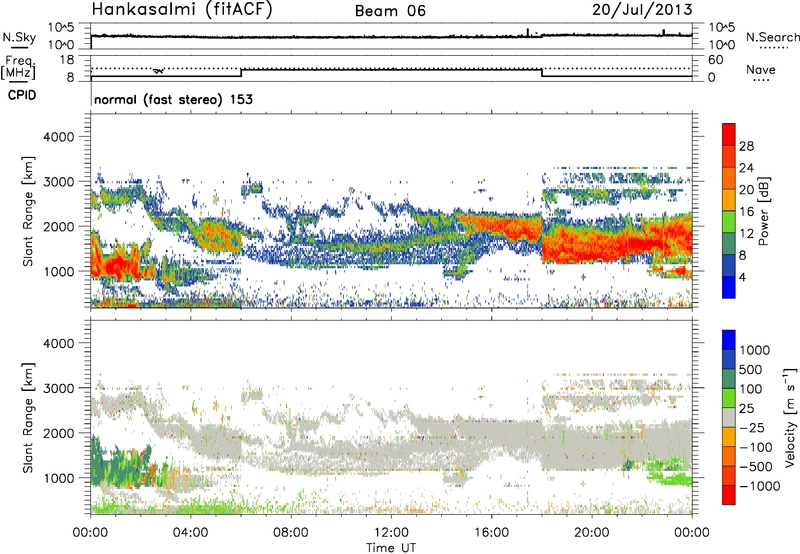This screenshot has height=554, width=800.
Task: Click the 12:00 time tick label
Action: pos(391,533)
